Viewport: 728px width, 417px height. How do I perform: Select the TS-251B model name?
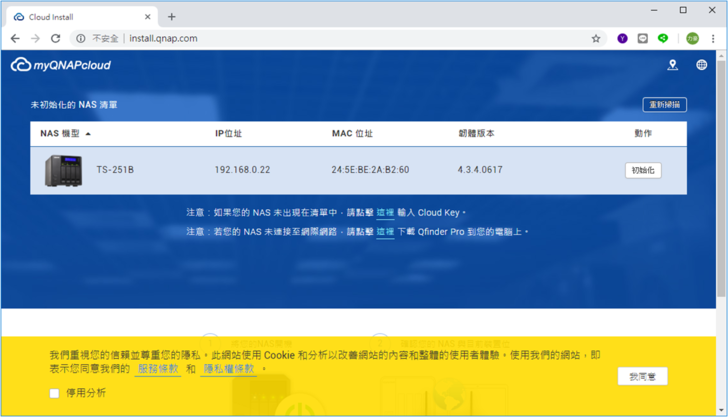115,170
